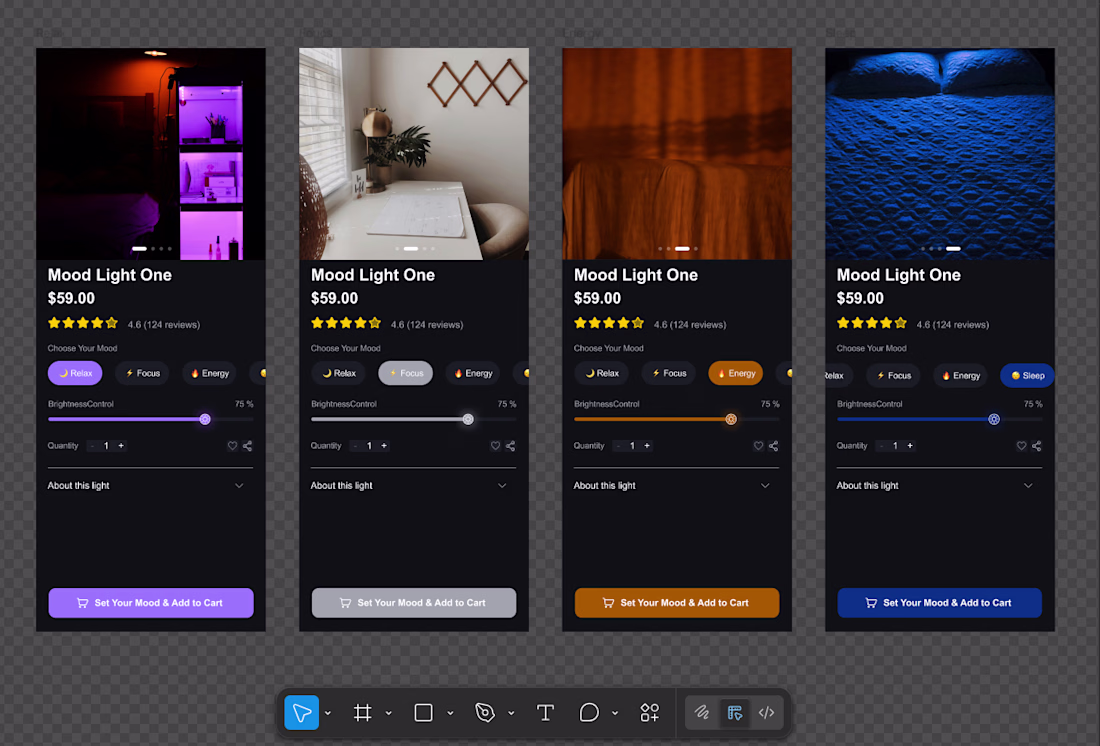Screen dimensions: 1100x746
Task: Click the blue brightness slider handle
Action: (994, 419)
